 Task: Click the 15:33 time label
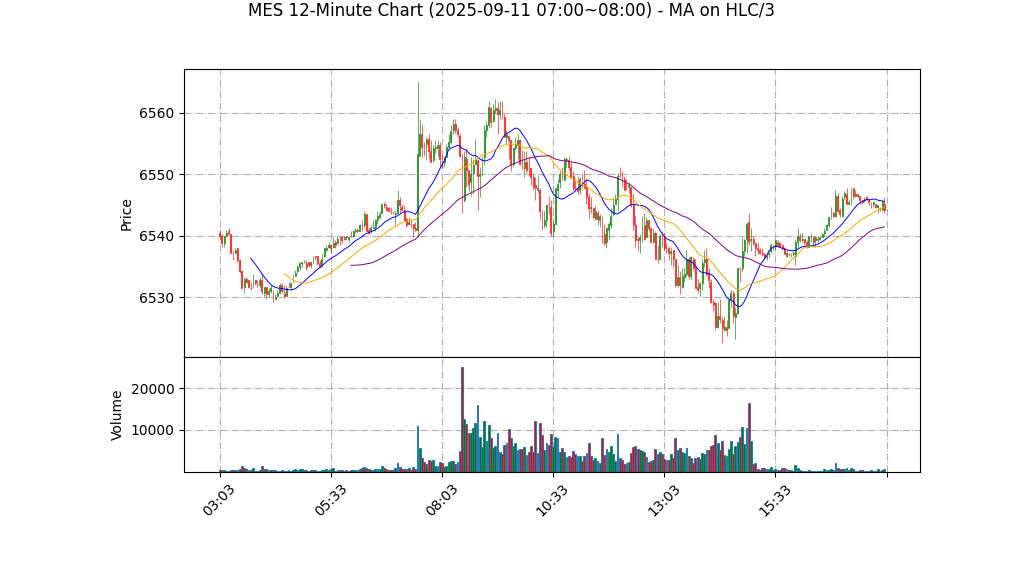[x=773, y=501]
